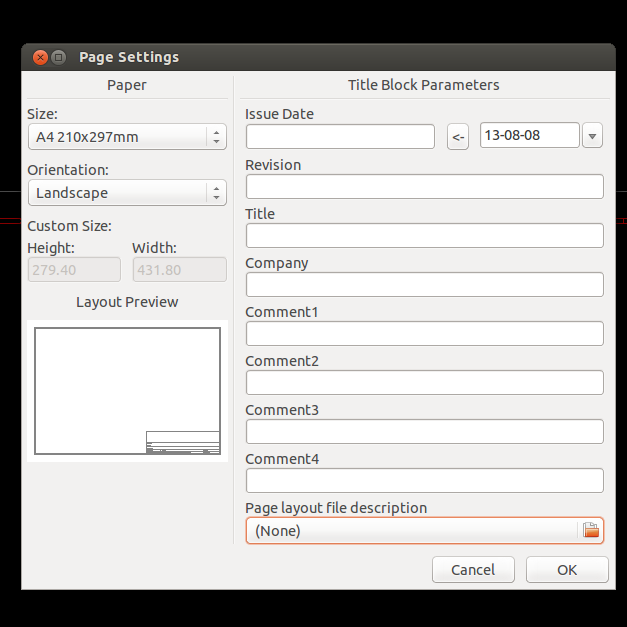Select the Comment4 input field
The width and height of the screenshot is (627, 627).
(x=424, y=481)
